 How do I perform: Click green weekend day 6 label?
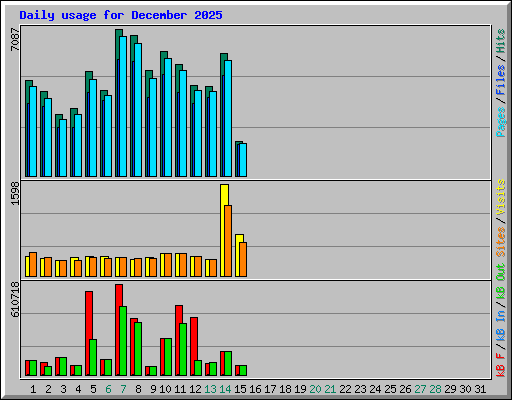pyautogui.click(x=108, y=389)
